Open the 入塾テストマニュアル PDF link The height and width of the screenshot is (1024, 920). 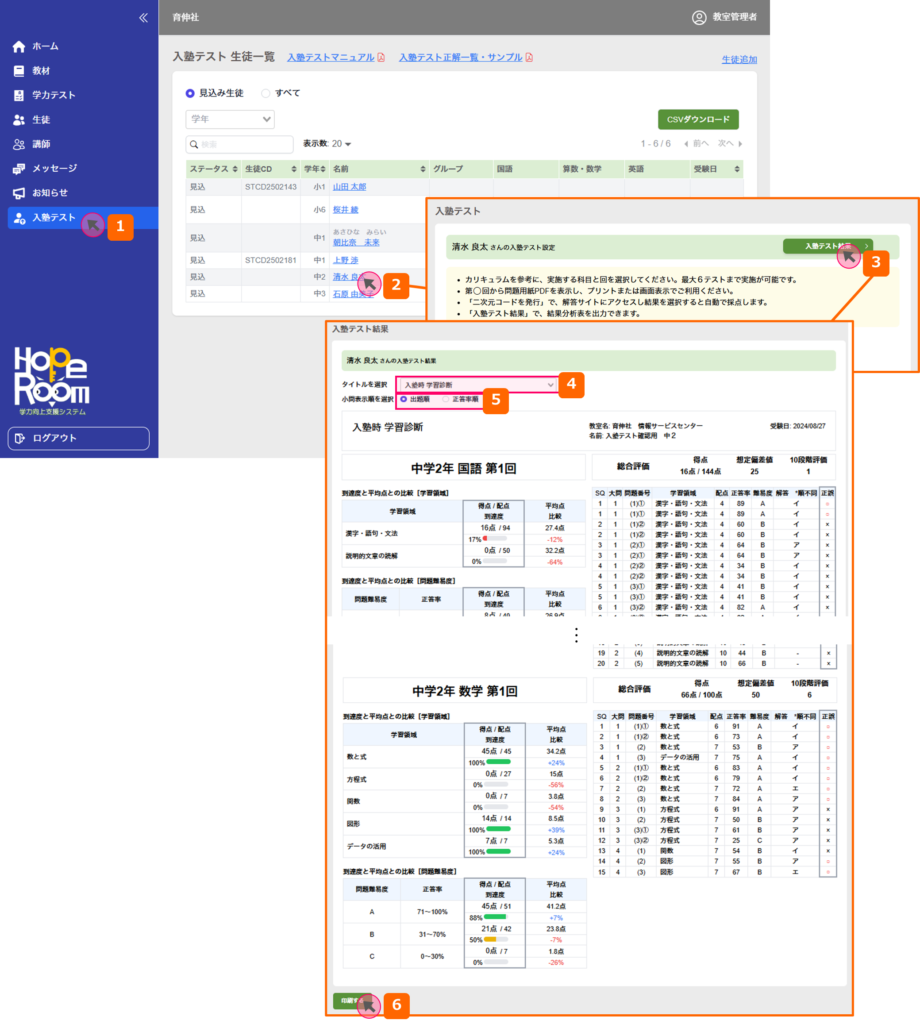pyautogui.click(x=330, y=58)
